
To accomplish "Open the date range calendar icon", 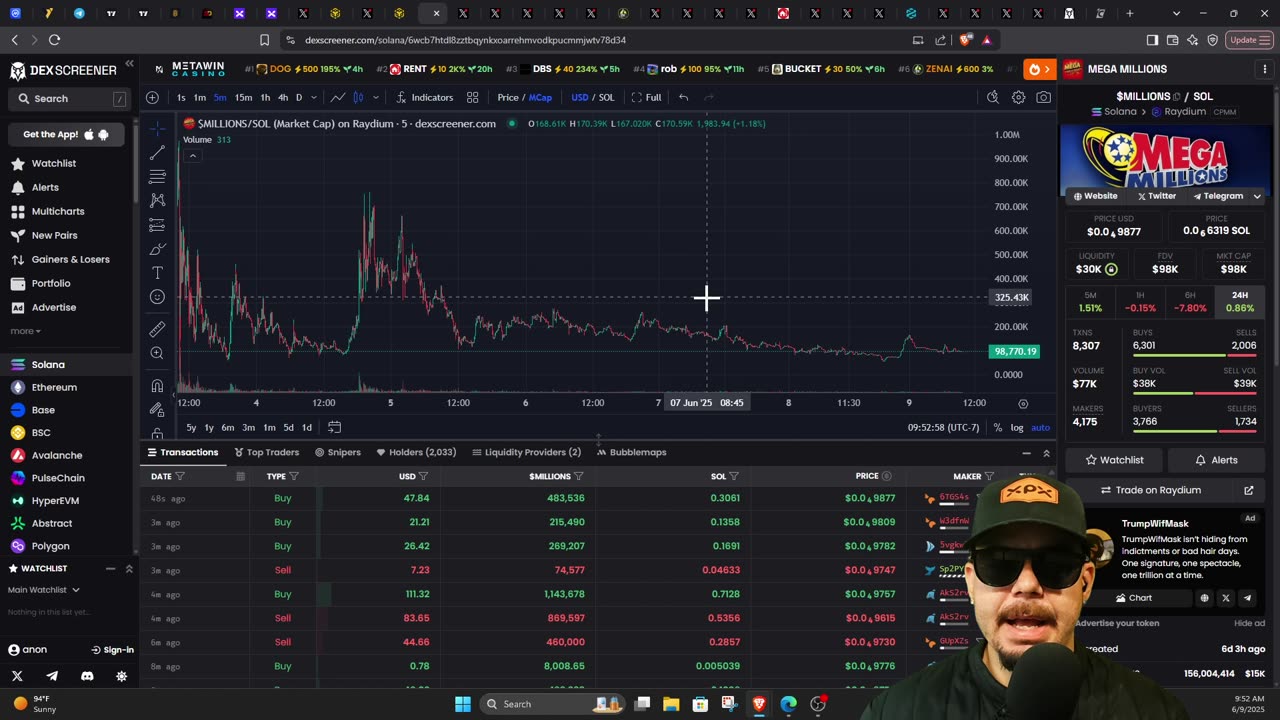I will (x=334, y=427).
